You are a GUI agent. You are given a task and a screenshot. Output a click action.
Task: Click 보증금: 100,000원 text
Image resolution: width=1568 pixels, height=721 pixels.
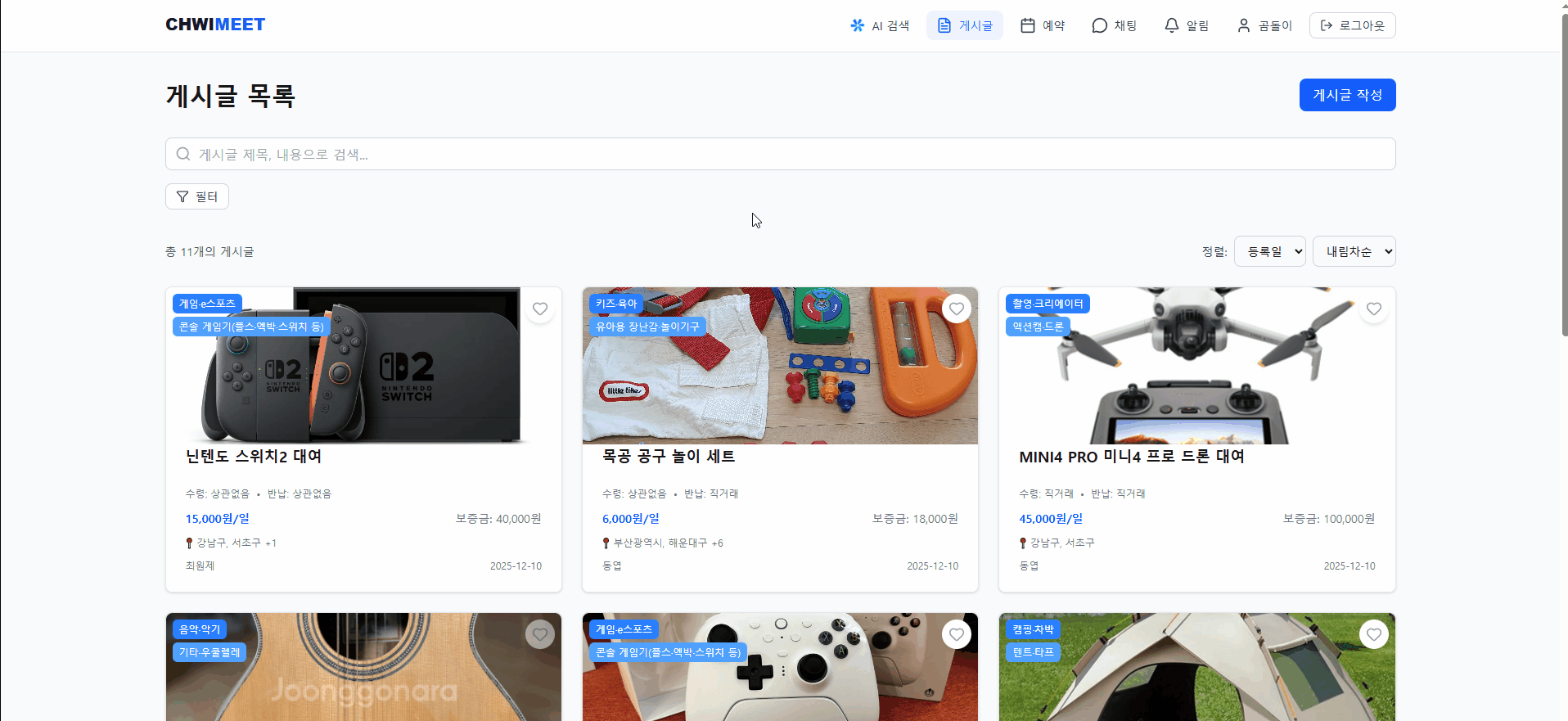coord(1329,519)
